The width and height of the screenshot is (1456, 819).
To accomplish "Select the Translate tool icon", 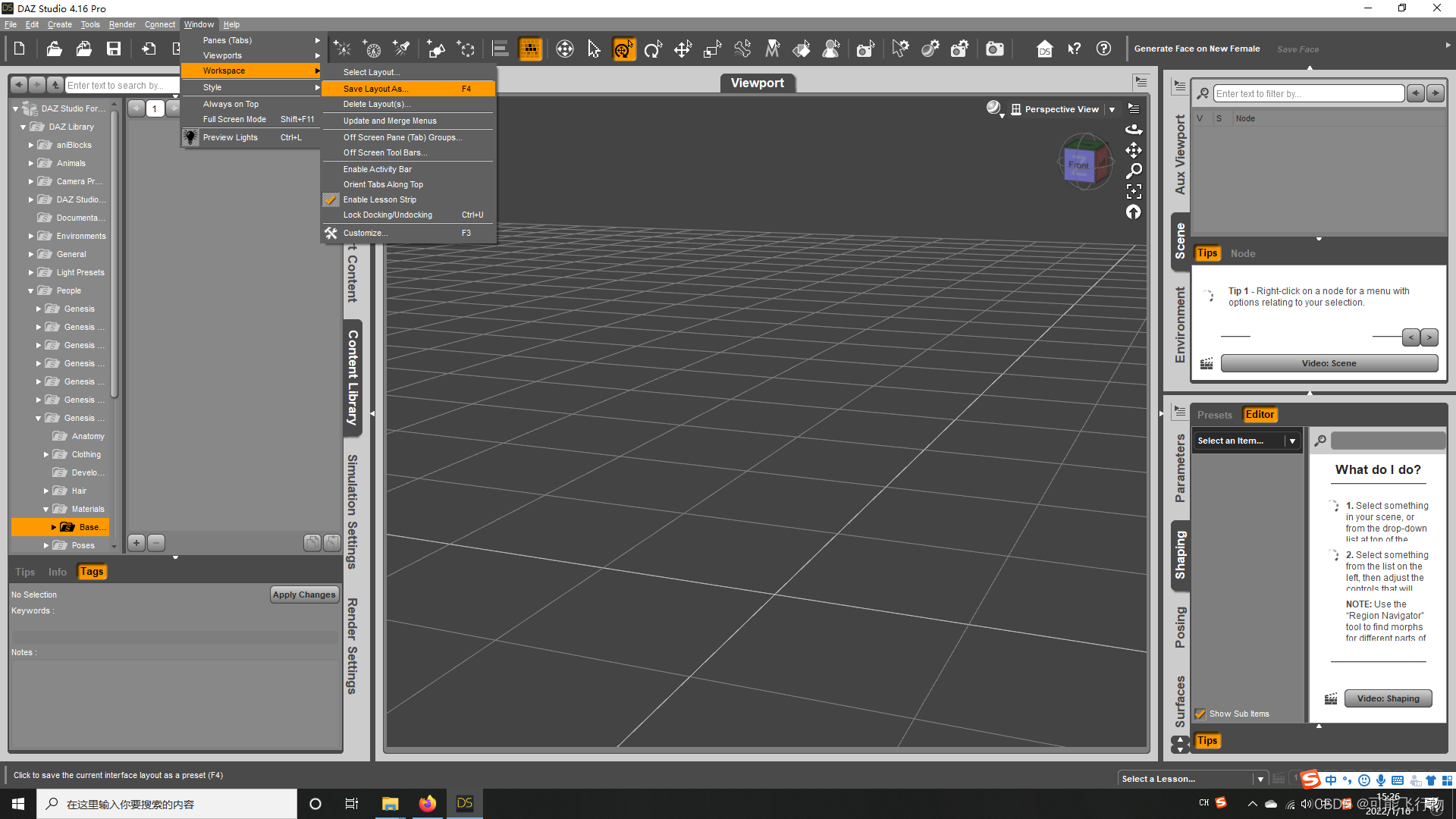I will point(682,49).
